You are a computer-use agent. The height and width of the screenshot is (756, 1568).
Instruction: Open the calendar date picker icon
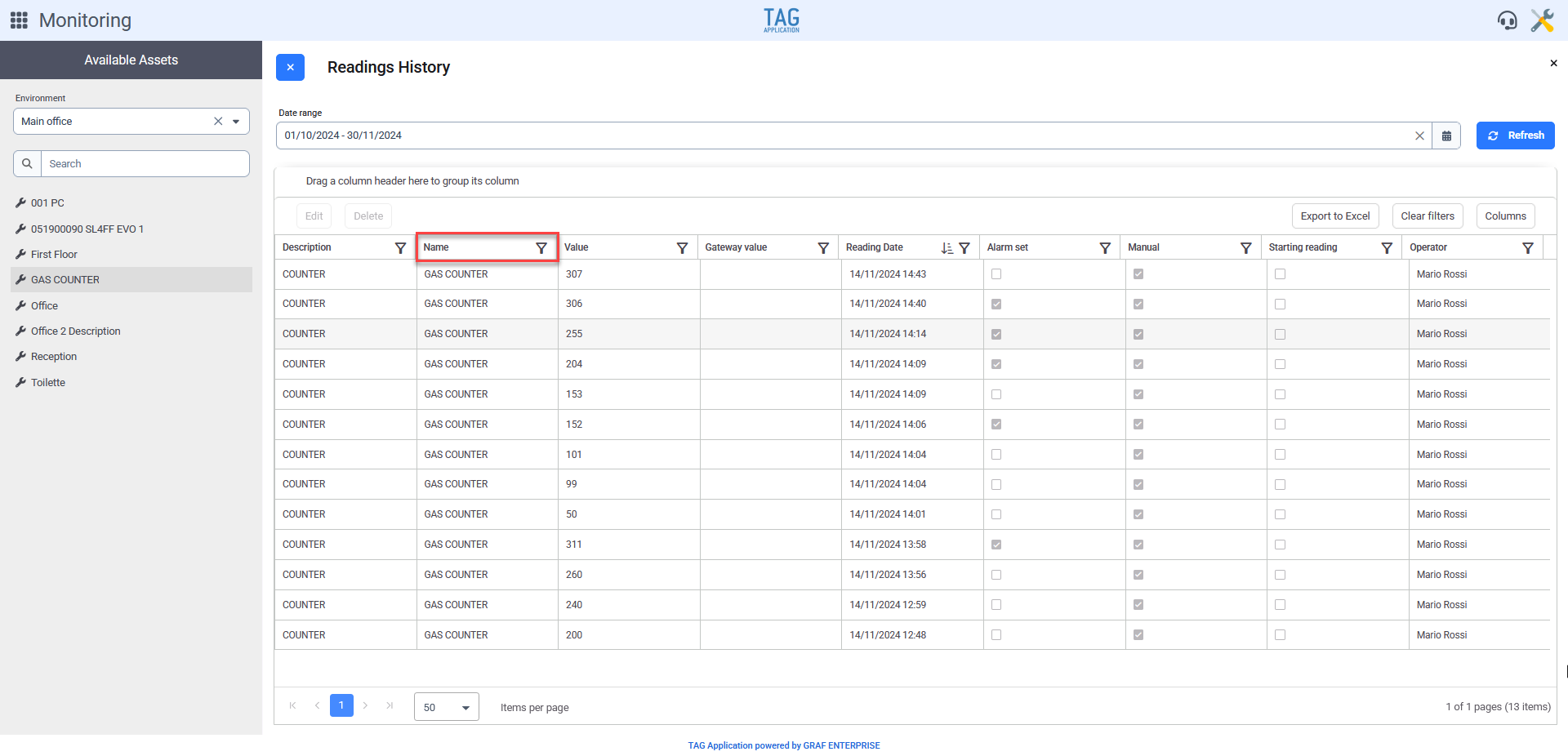[x=1446, y=136]
